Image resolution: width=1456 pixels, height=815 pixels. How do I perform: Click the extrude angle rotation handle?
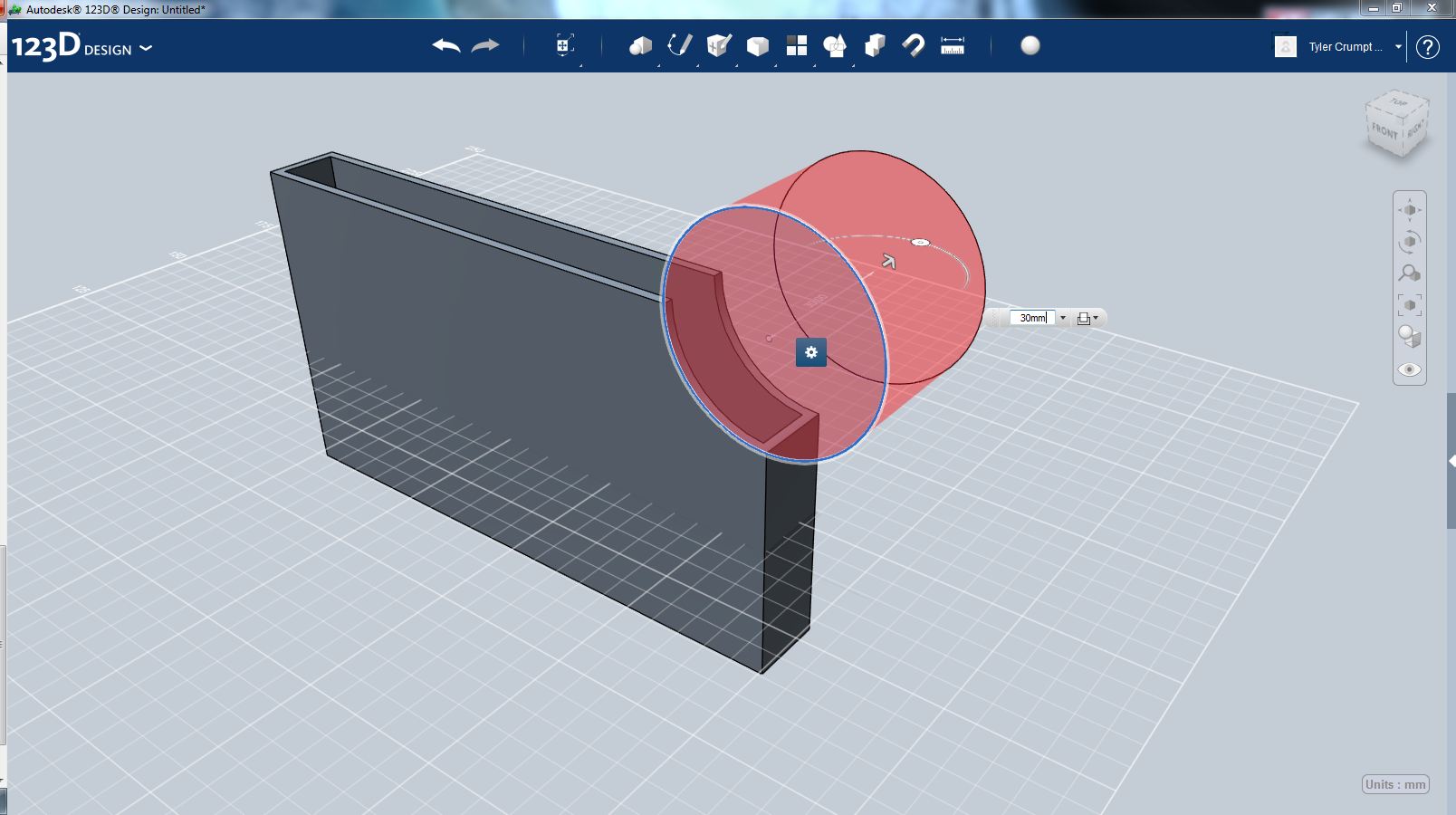(x=920, y=242)
